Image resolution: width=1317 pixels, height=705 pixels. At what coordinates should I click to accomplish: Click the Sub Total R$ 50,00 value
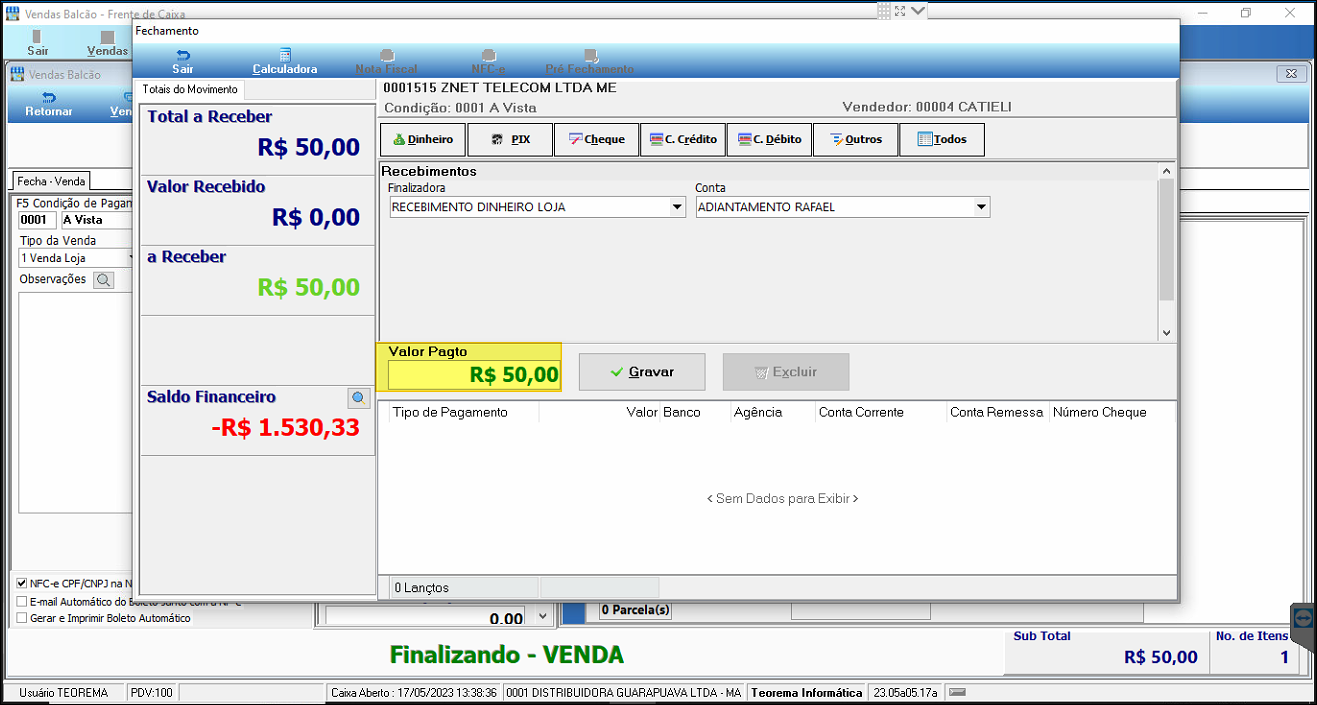point(1160,657)
